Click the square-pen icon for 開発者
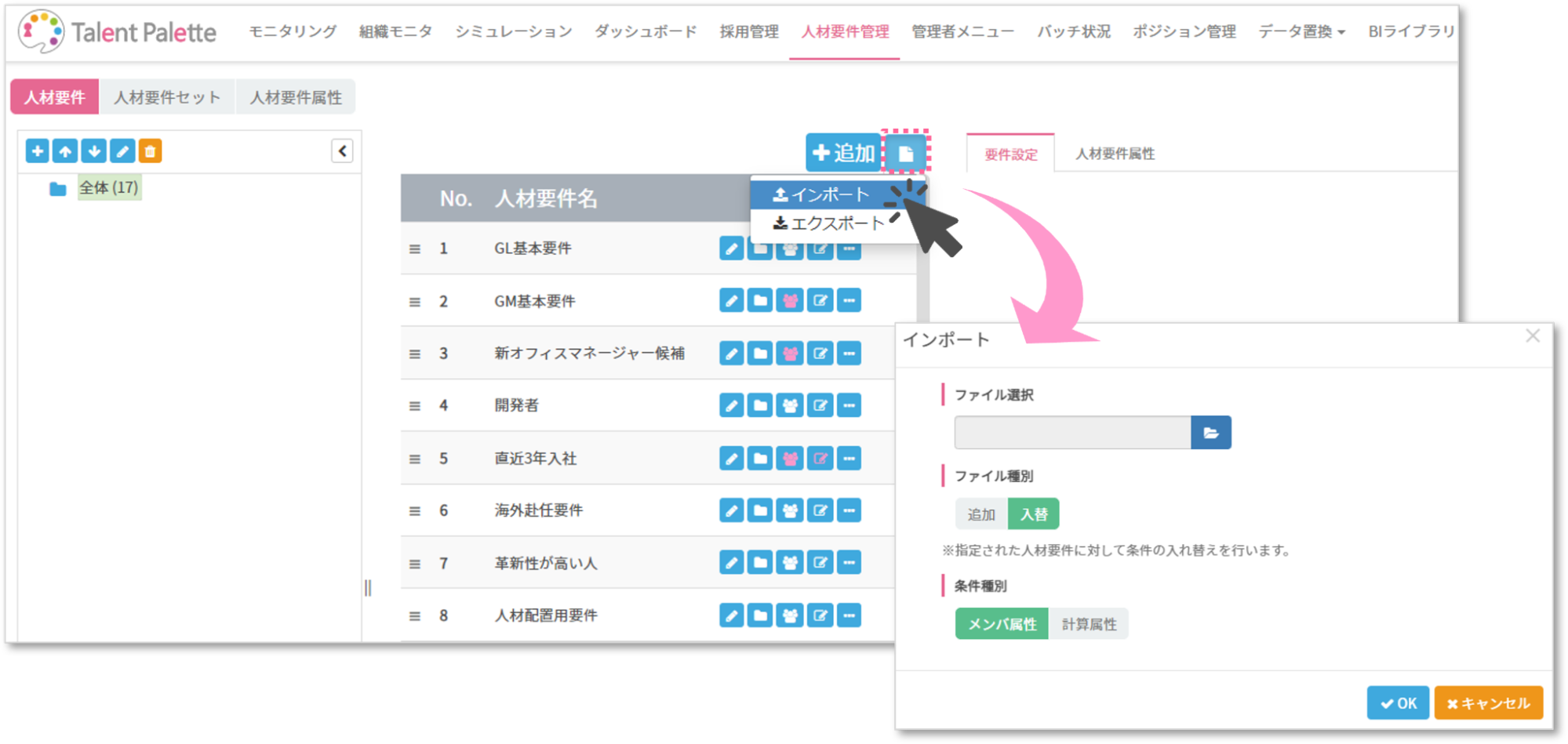Image resolution: width=1568 pixels, height=744 pixels. (x=820, y=405)
